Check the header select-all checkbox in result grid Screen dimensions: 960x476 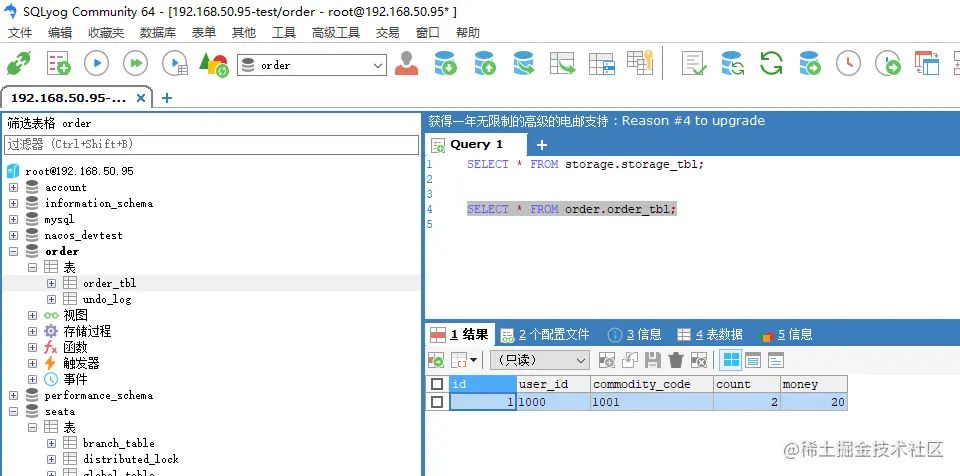point(437,384)
